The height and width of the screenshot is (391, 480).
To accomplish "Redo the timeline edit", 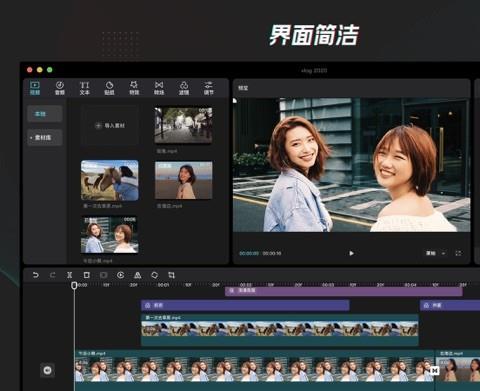I will coord(52,275).
